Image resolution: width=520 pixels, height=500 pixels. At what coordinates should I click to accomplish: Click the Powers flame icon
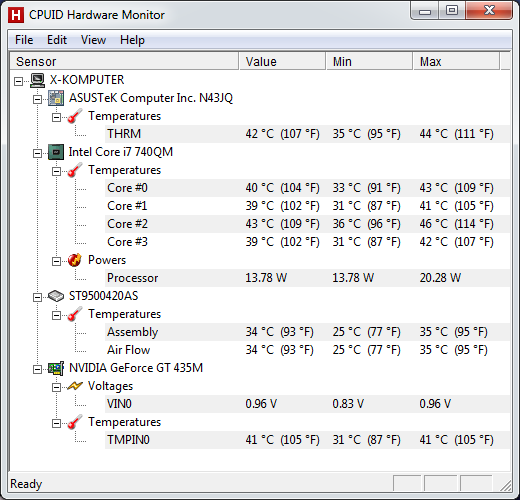coord(75,260)
